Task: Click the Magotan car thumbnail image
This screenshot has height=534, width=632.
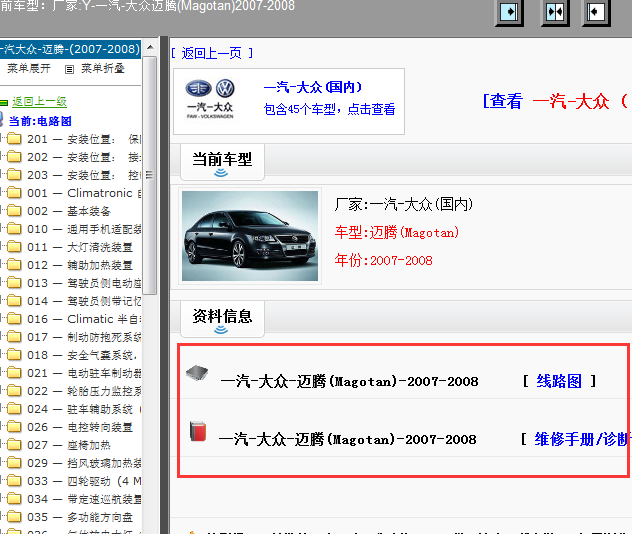Action: click(250, 236)
